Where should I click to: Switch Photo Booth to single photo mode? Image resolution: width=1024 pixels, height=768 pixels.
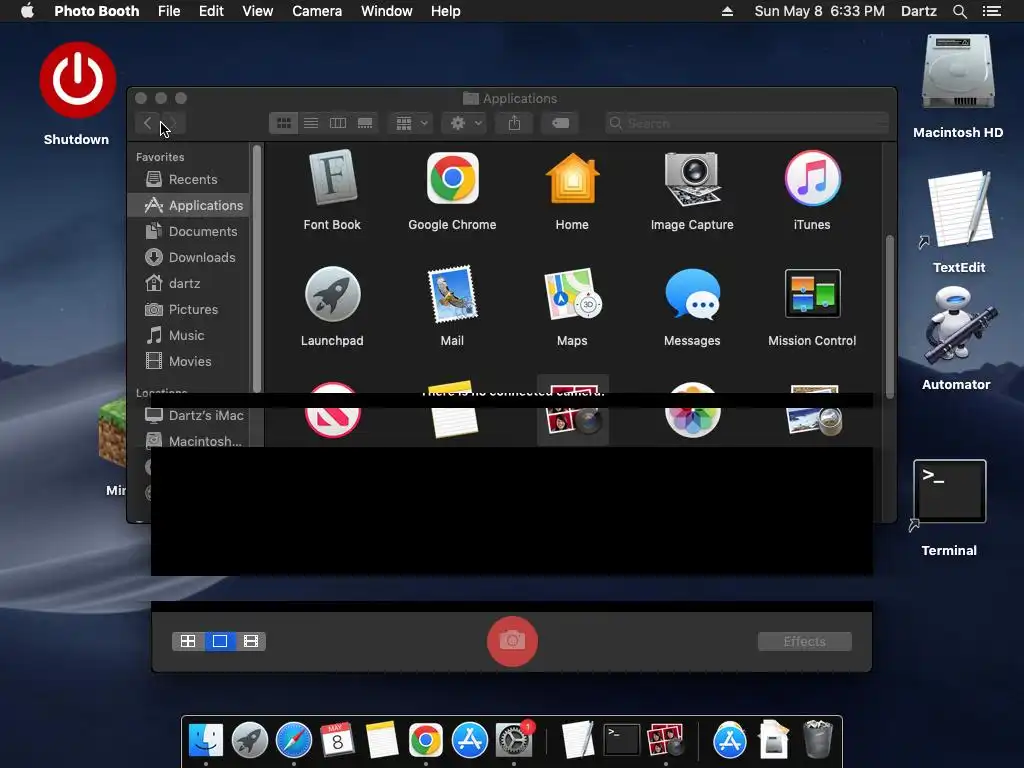point(220,641)
